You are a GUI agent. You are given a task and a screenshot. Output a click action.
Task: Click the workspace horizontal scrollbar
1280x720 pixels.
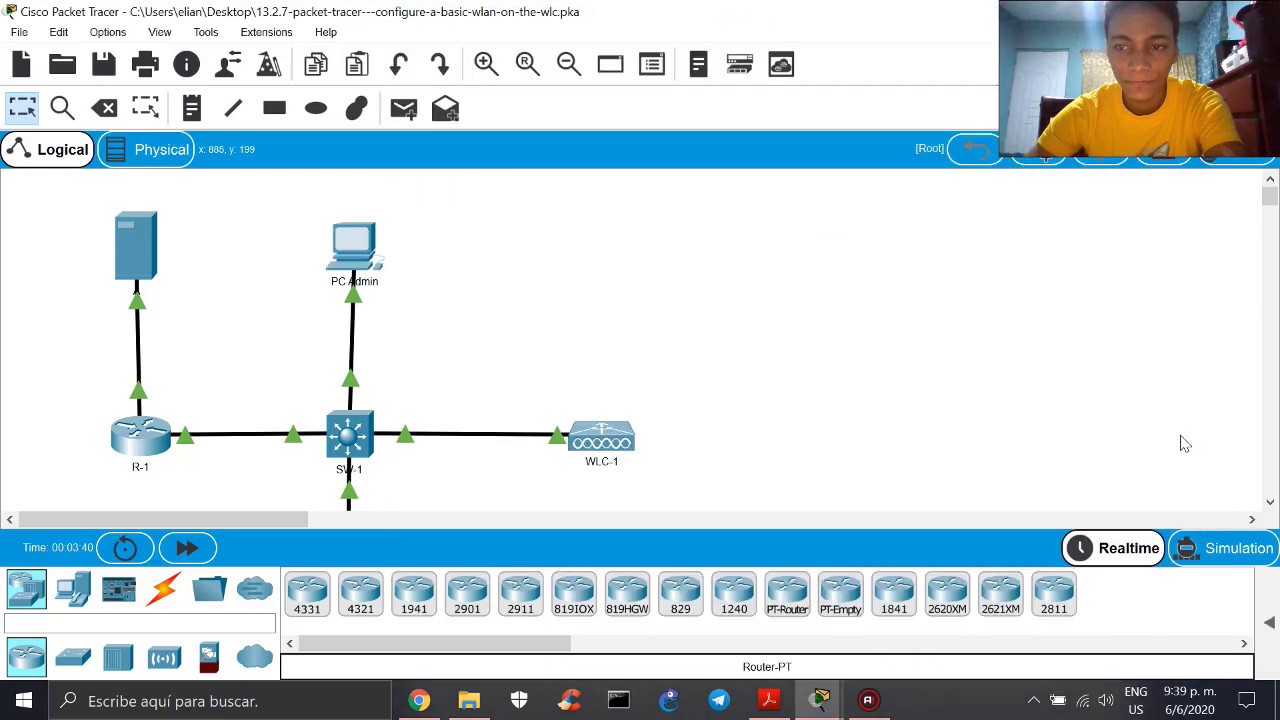[163, 519]
